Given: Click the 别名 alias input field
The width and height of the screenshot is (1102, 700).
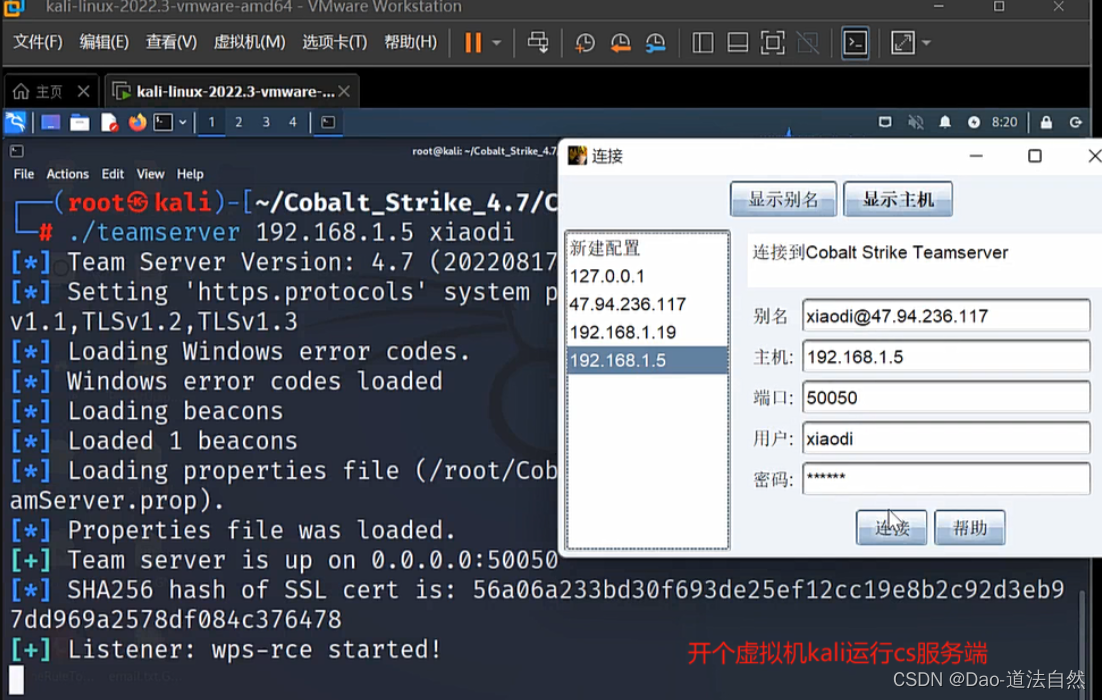Looking at the screenshot, I should tap(946, 316).
